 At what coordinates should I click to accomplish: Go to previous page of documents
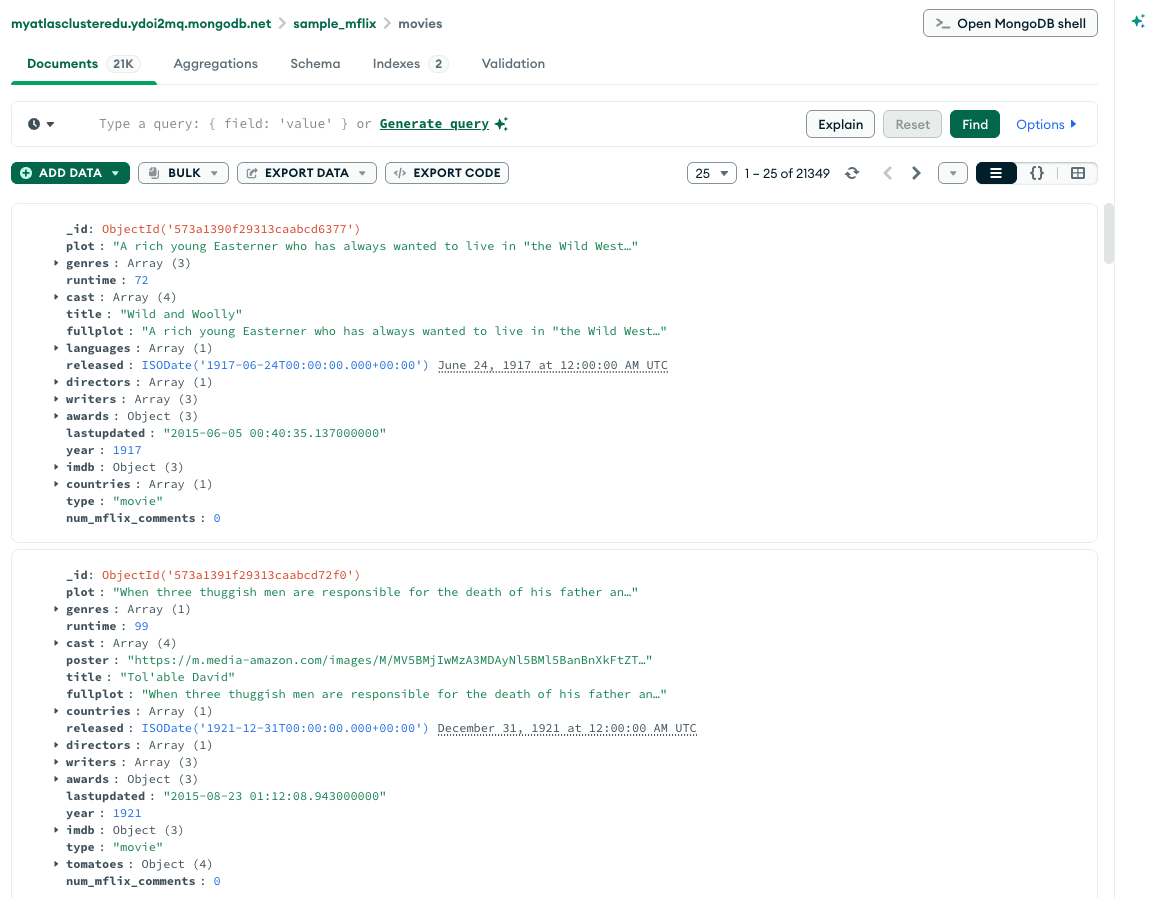(888, 173)
